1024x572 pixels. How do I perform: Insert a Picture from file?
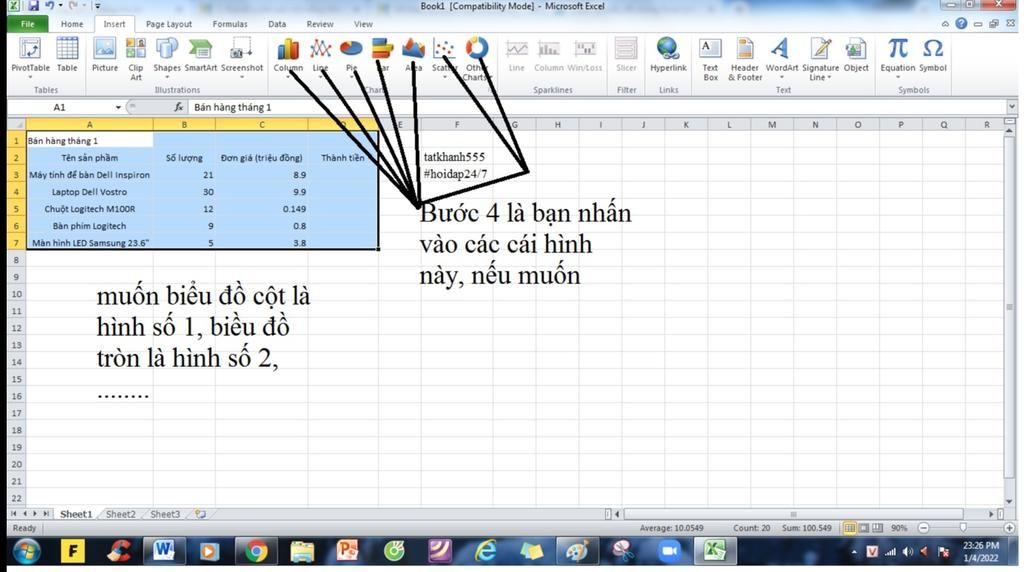104,55
